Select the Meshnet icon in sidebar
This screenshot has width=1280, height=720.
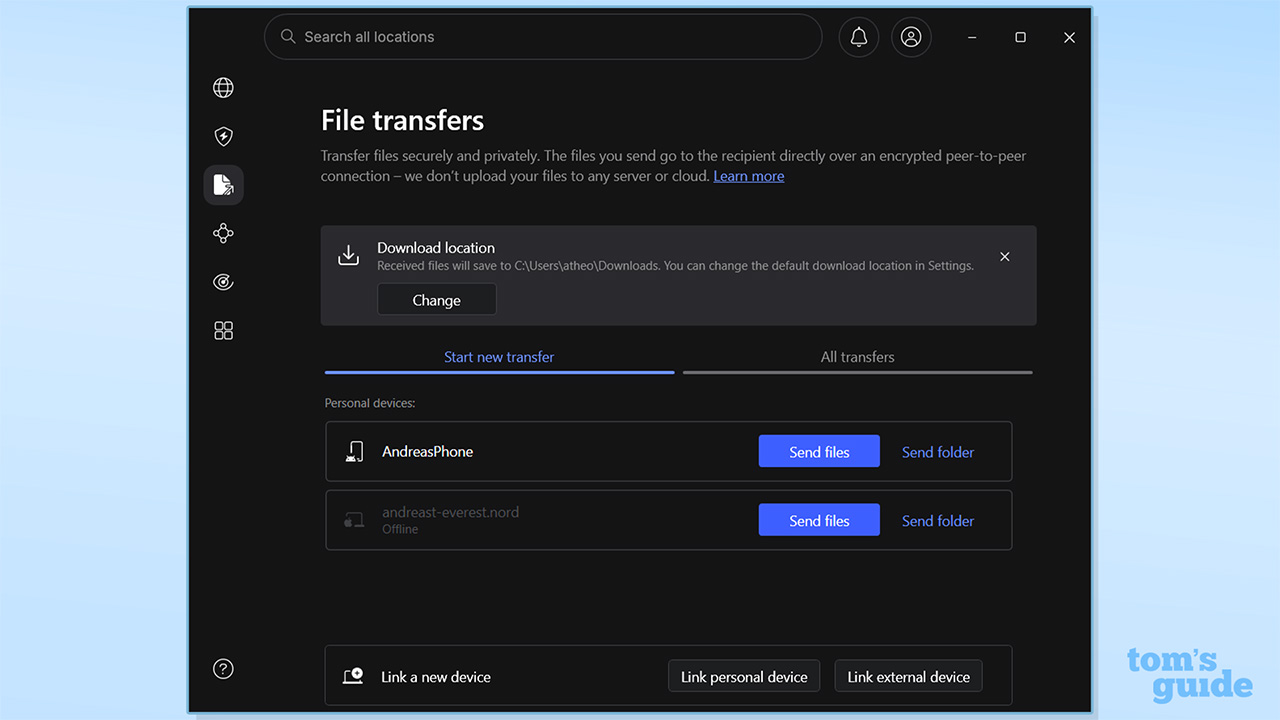(x=223, y=233)
